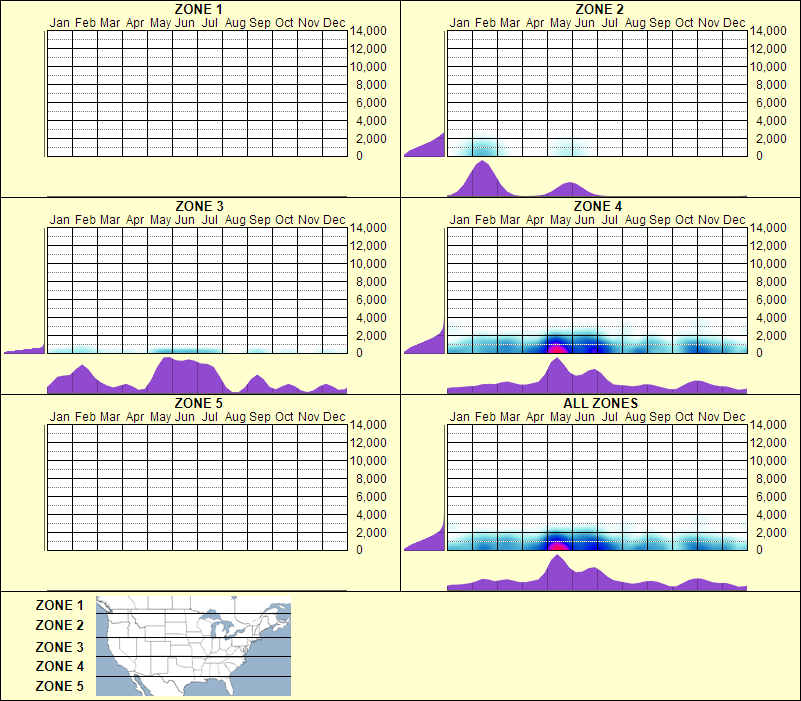Click the ZONE 4 chart title

pos(598,206)
